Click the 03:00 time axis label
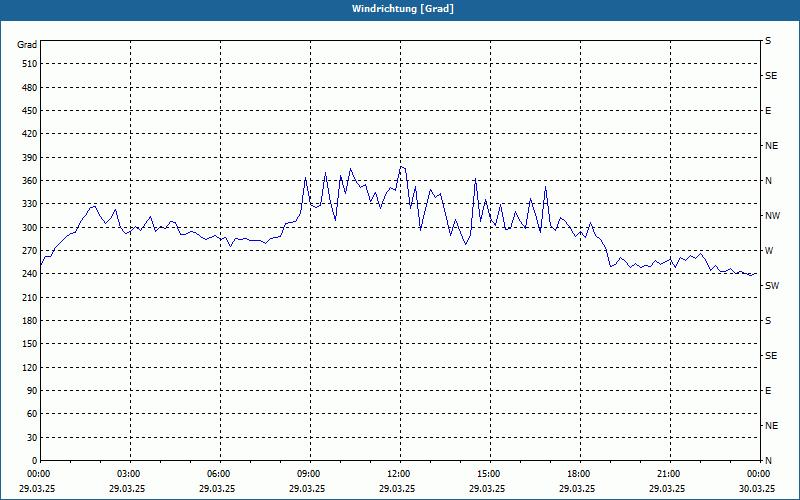This screenshot has height=500, width=800. coord(127,474)
